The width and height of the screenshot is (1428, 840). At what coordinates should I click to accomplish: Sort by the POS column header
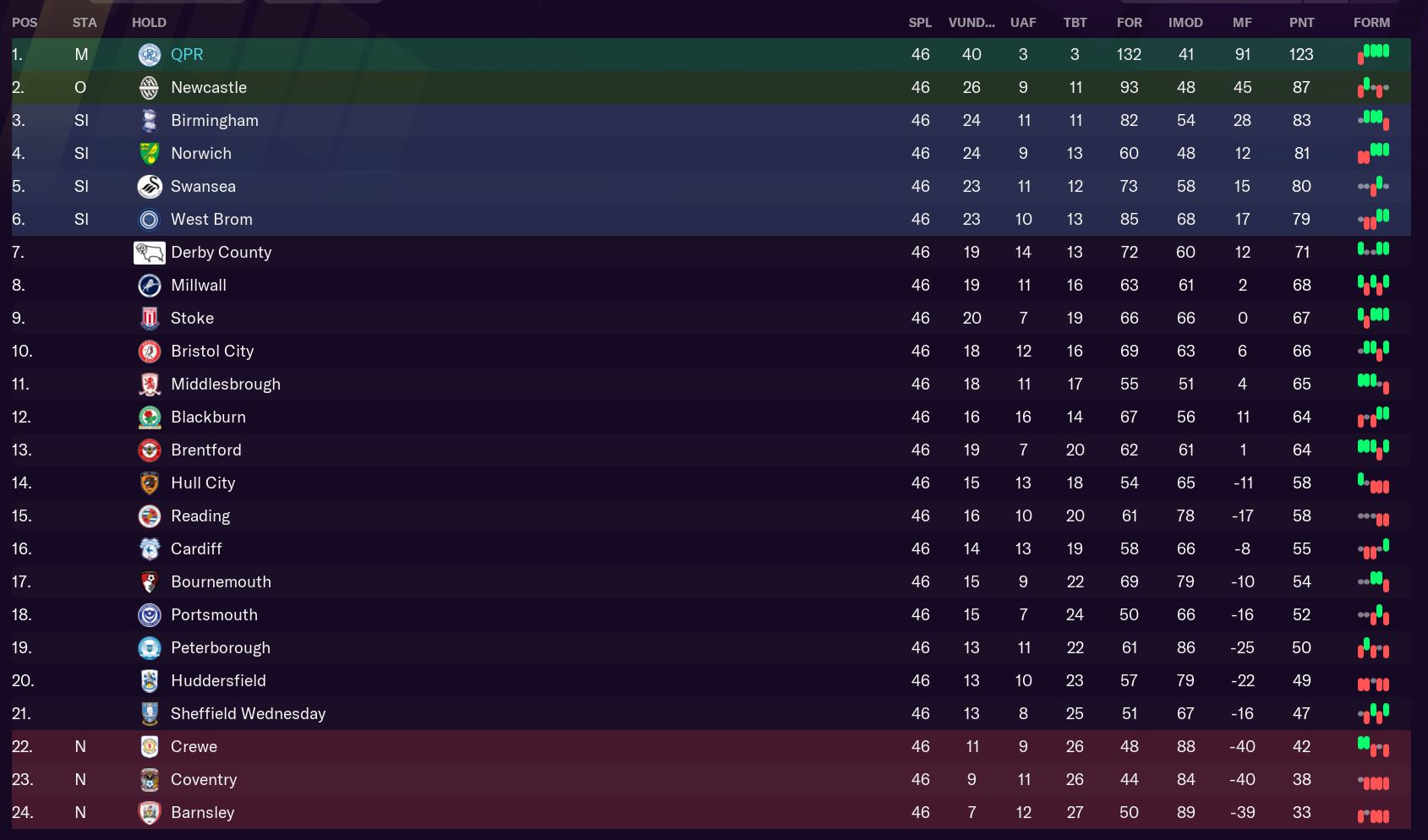(25, 23)
